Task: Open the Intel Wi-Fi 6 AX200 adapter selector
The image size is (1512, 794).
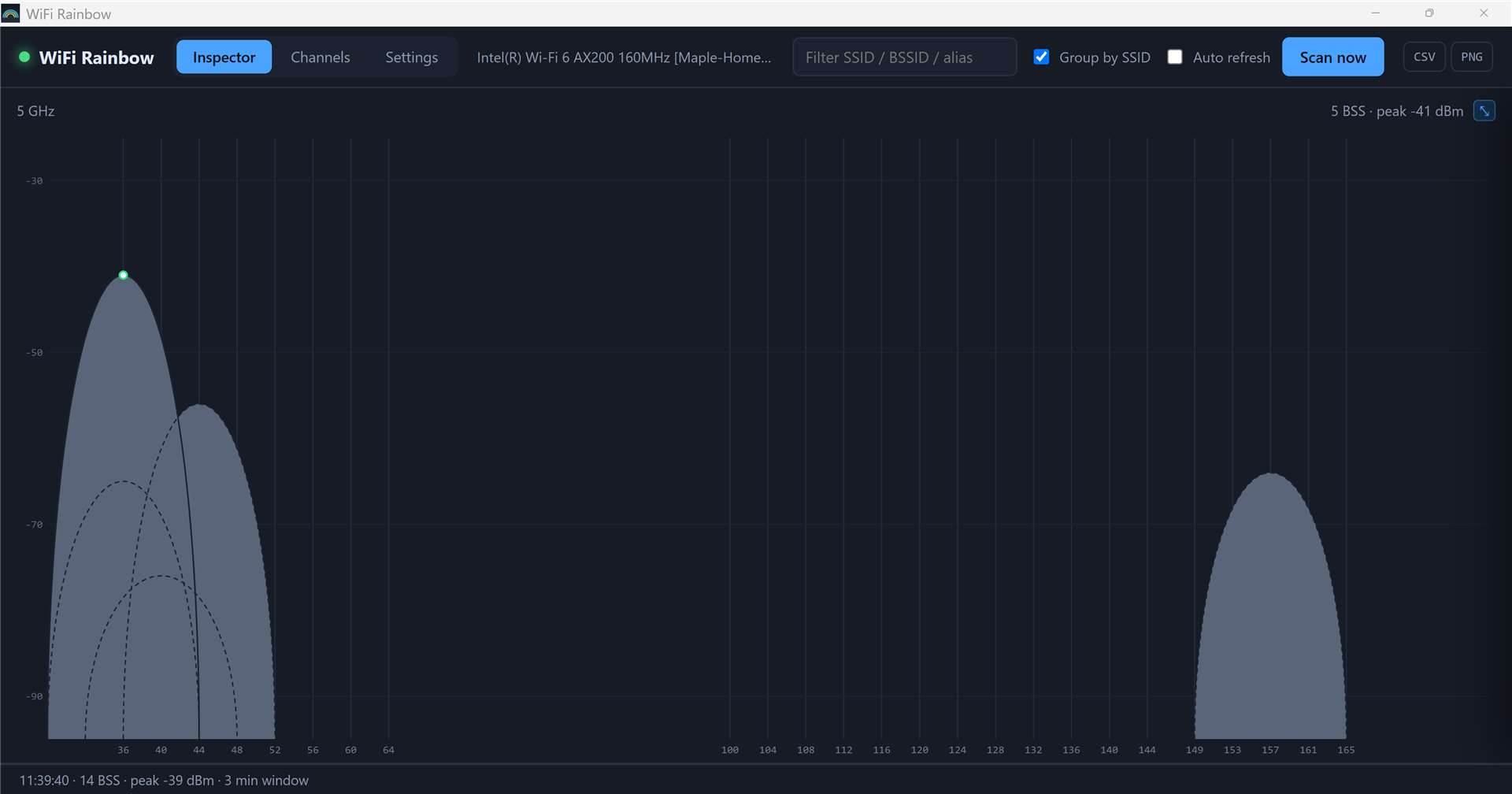Action: point(624,57)
